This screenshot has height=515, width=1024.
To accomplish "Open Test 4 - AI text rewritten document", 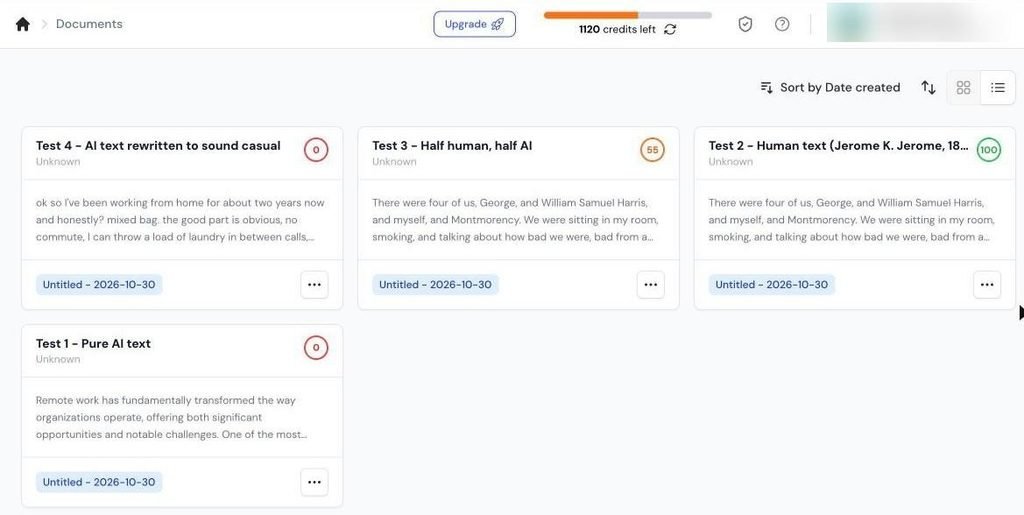I will click(x=158, y=146).
